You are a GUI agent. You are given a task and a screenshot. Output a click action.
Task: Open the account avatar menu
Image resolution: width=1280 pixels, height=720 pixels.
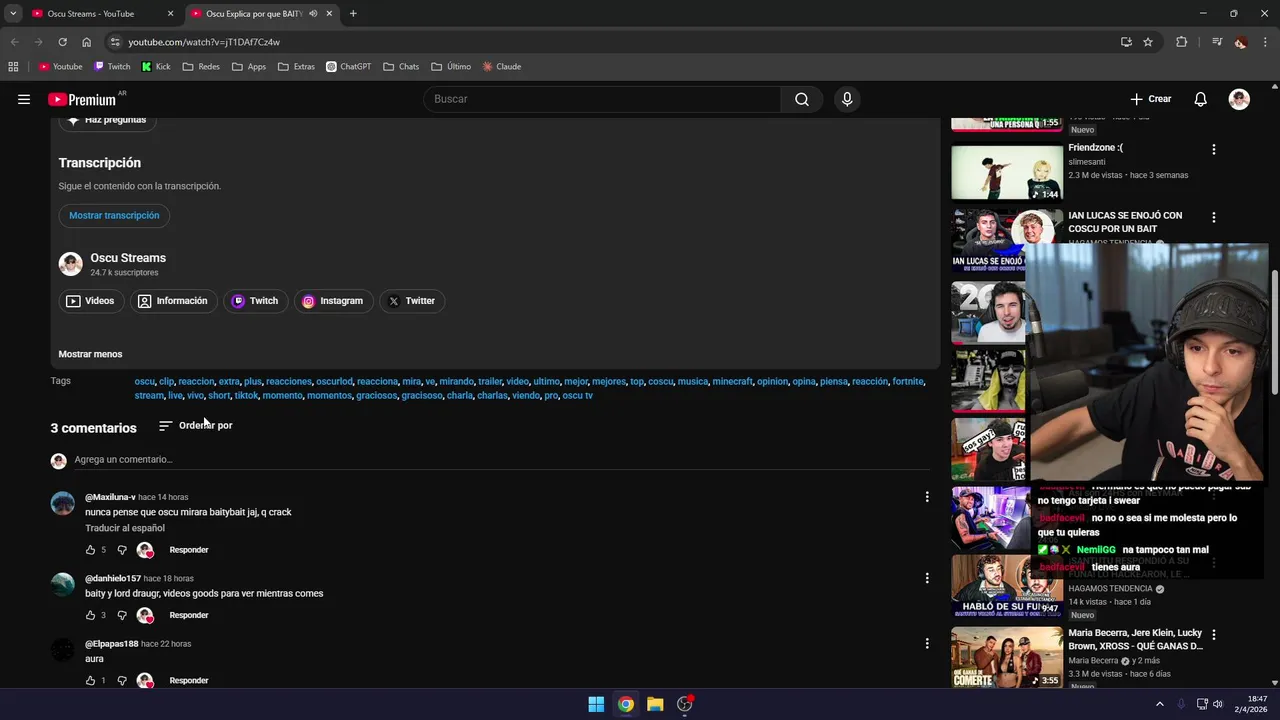tap(1239, 99)
